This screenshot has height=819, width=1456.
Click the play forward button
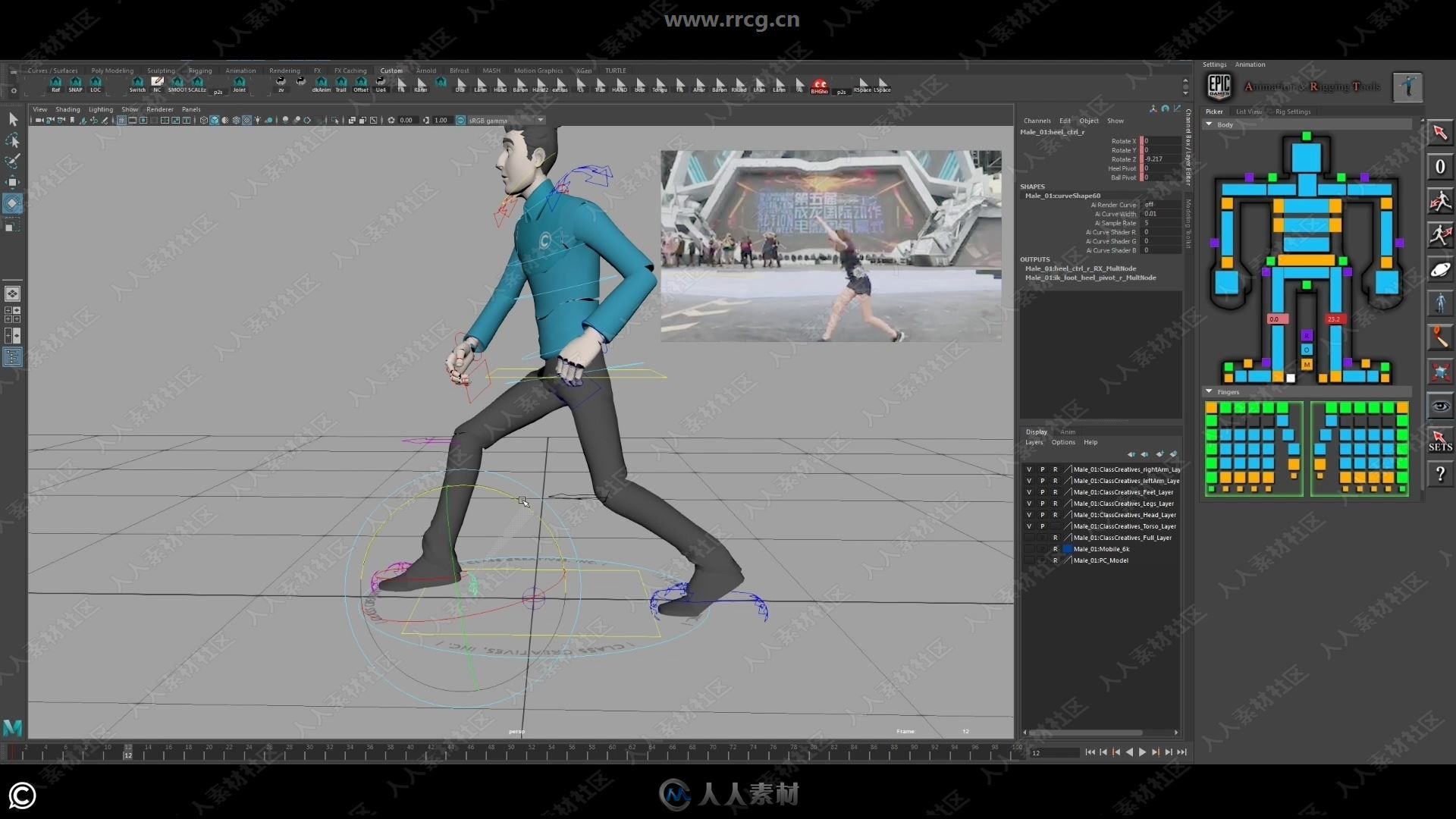(1142, 752)
